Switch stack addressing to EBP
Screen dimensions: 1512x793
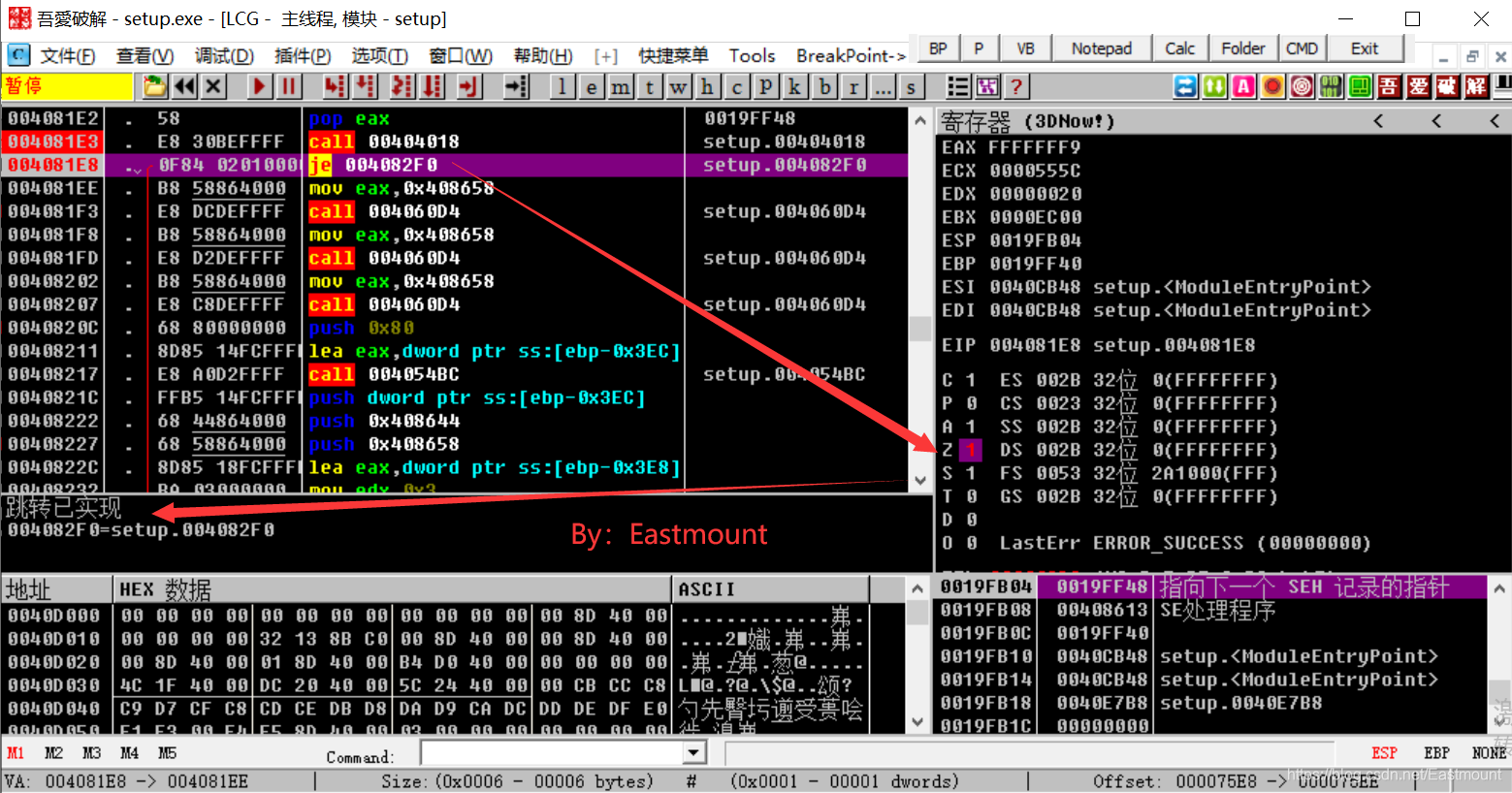pyautogui.click(x=1436, y=753)
